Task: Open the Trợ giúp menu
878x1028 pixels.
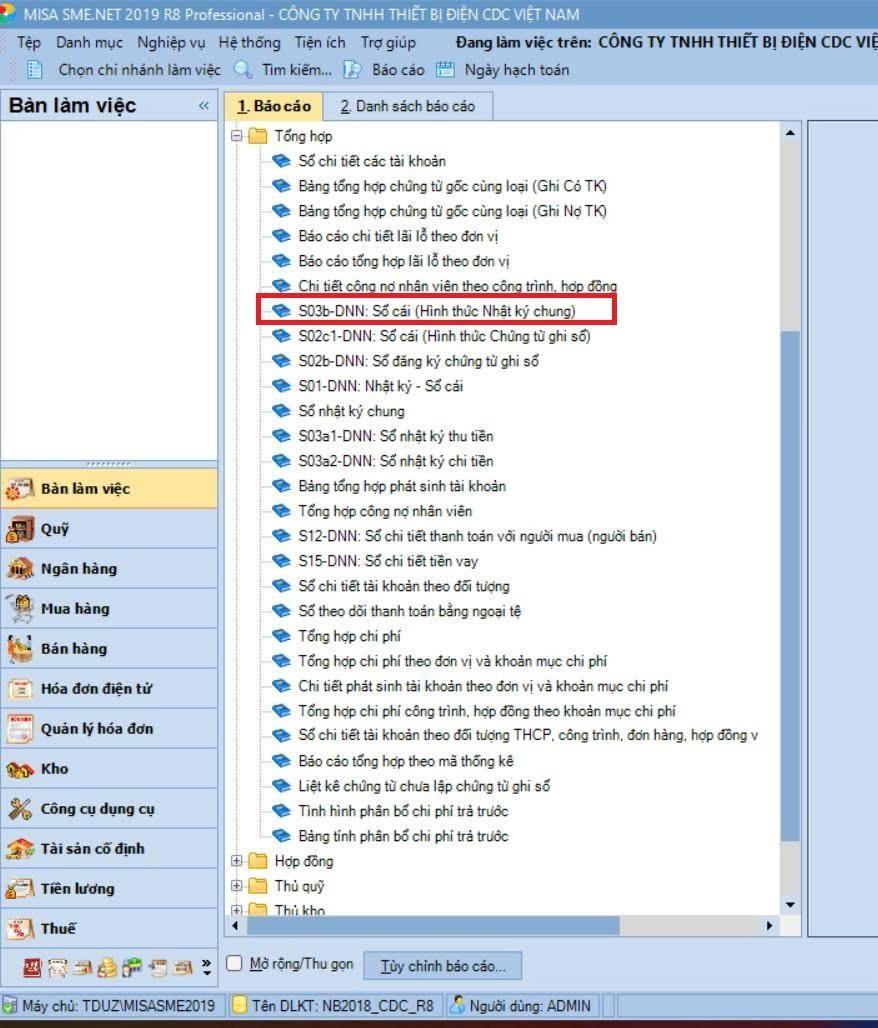Action: 388,43
